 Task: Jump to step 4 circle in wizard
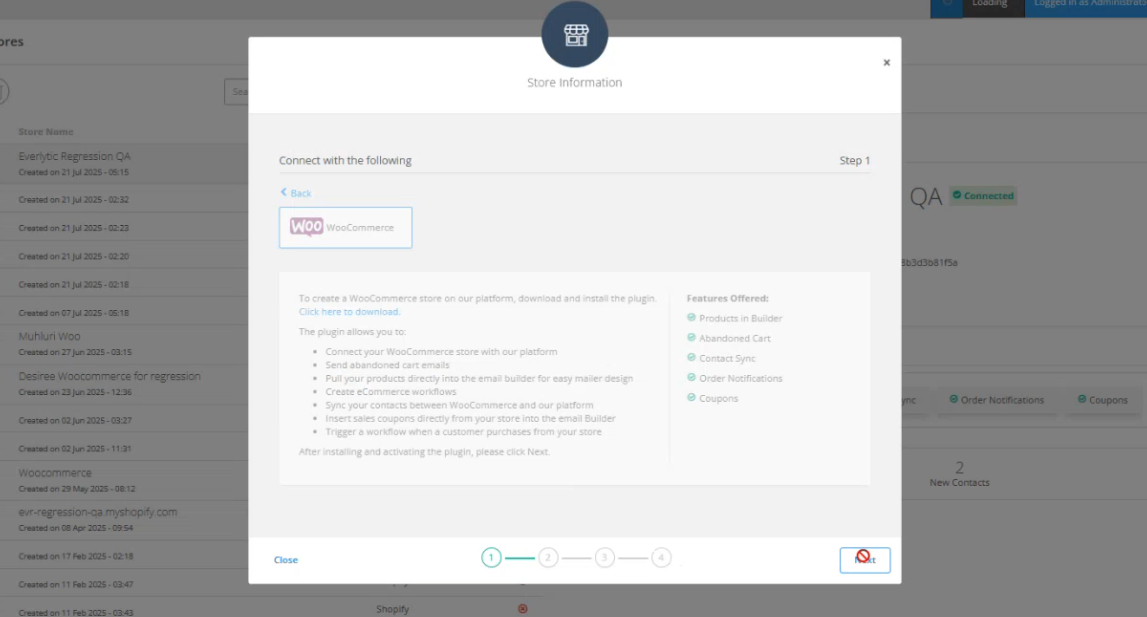coord(661,558)
